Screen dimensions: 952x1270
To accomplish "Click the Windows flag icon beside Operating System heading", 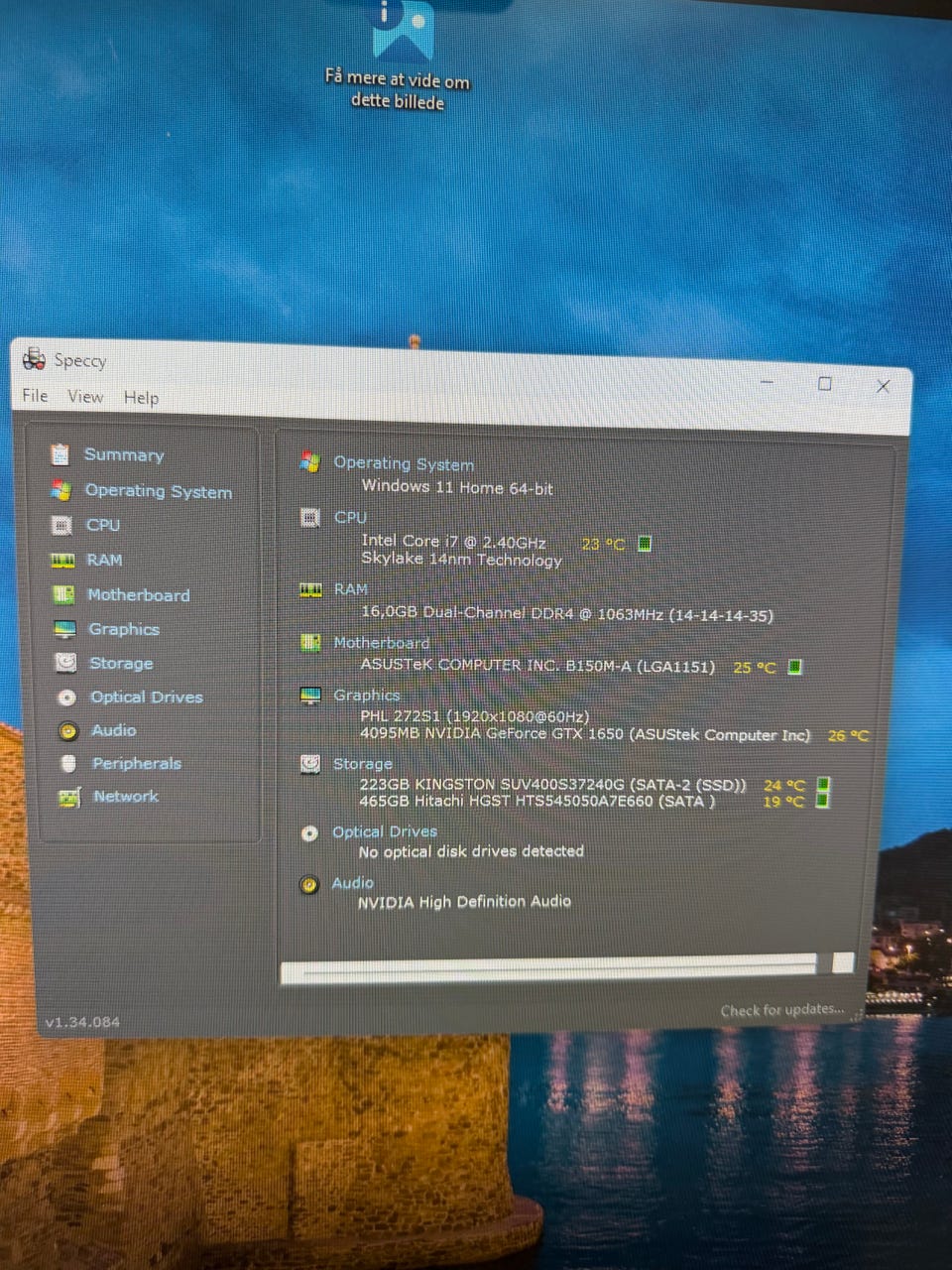I will [309, 462].
